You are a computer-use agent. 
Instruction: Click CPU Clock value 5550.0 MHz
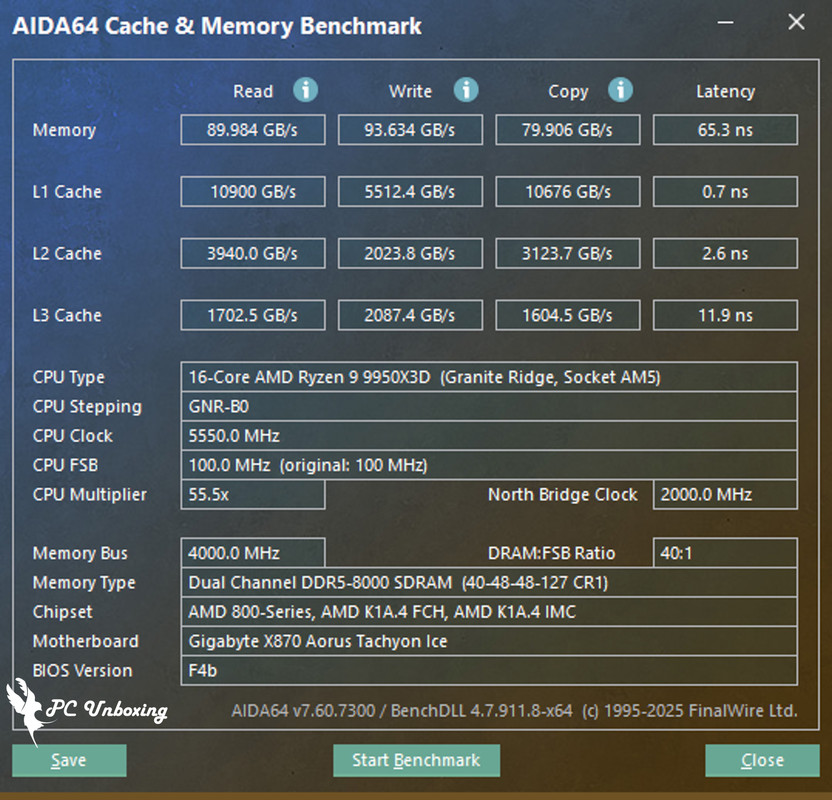point(489,436)
